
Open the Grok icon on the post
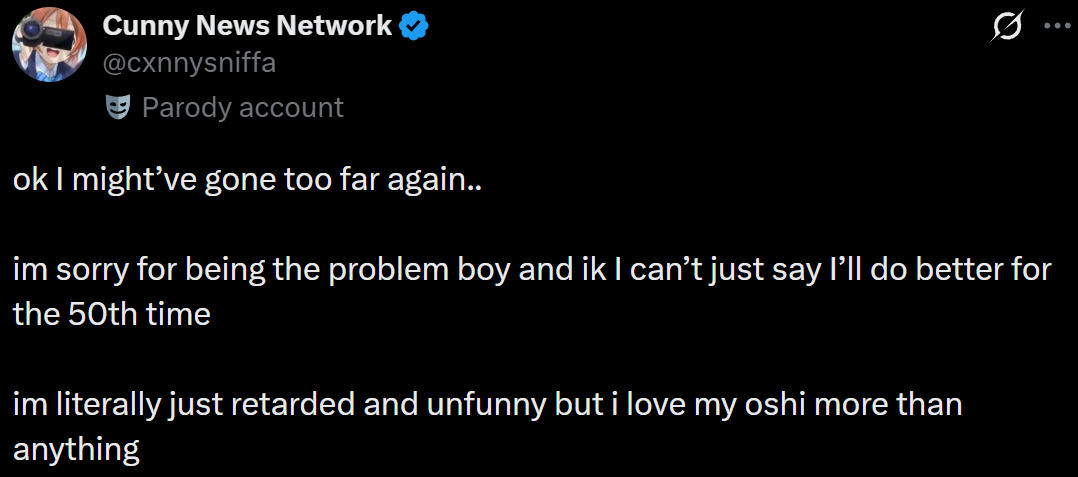(1006, 28)
